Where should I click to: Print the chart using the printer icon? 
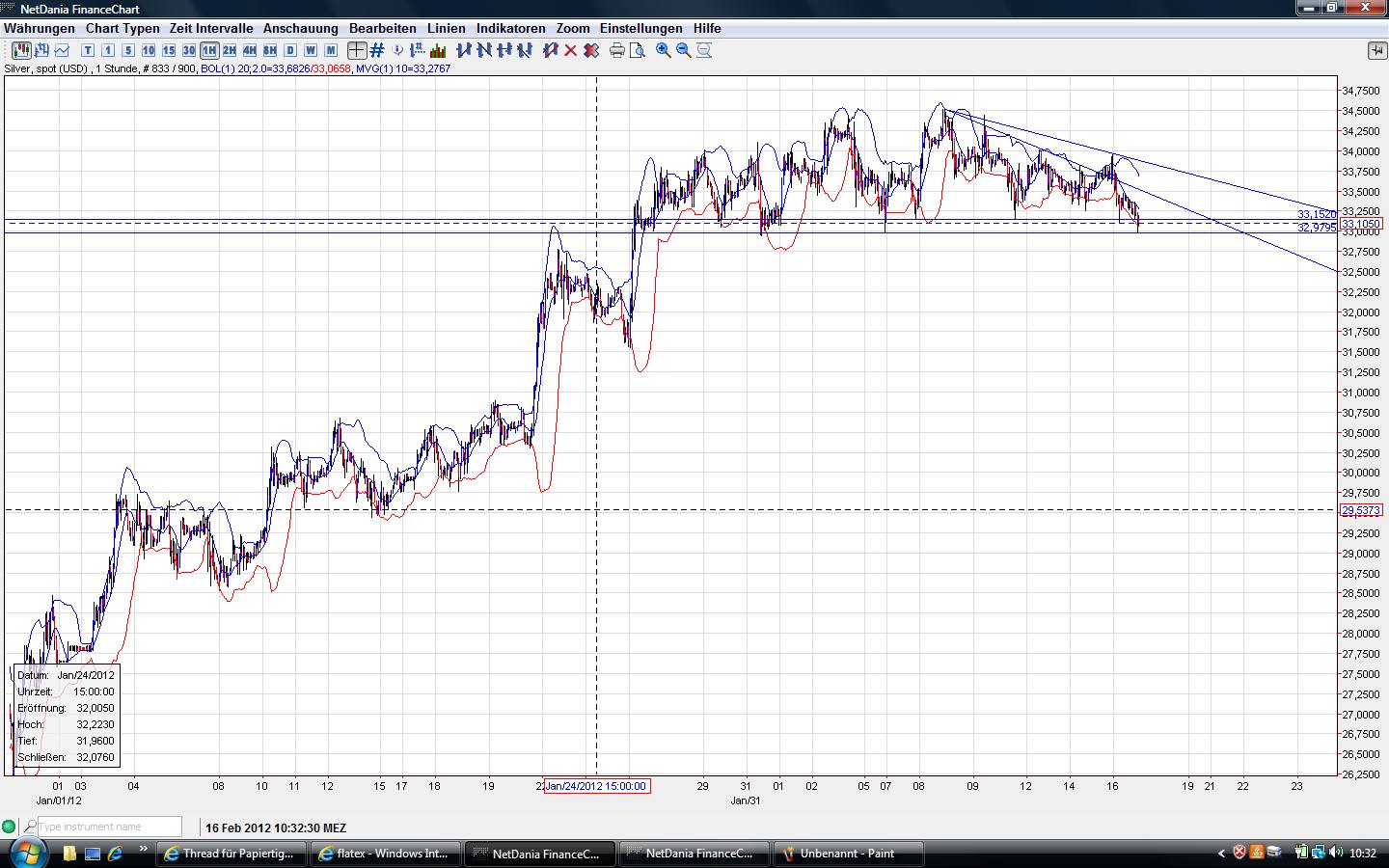(x=616, y=50)
